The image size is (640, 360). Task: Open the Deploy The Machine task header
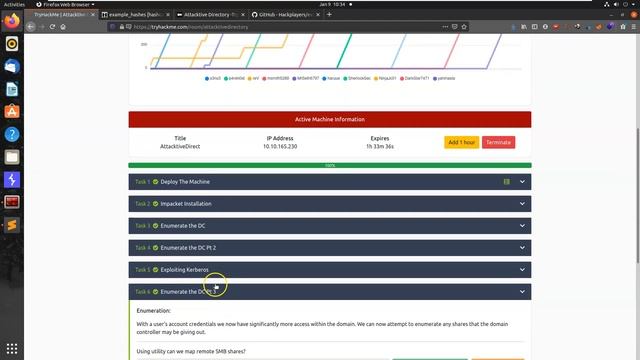[x=330, y=182]
